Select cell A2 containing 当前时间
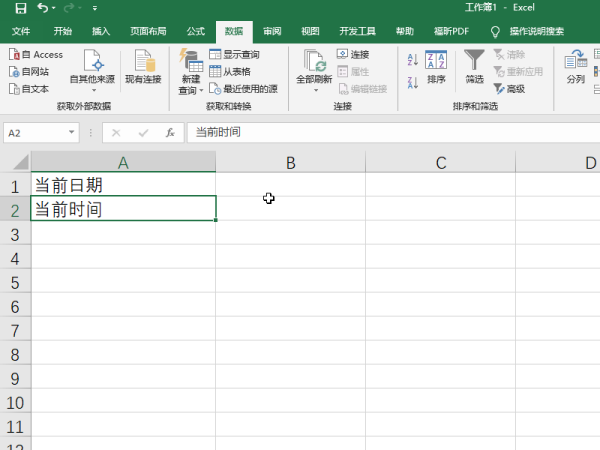The height and width of the screenshot is (450, 600). point(123,208)
